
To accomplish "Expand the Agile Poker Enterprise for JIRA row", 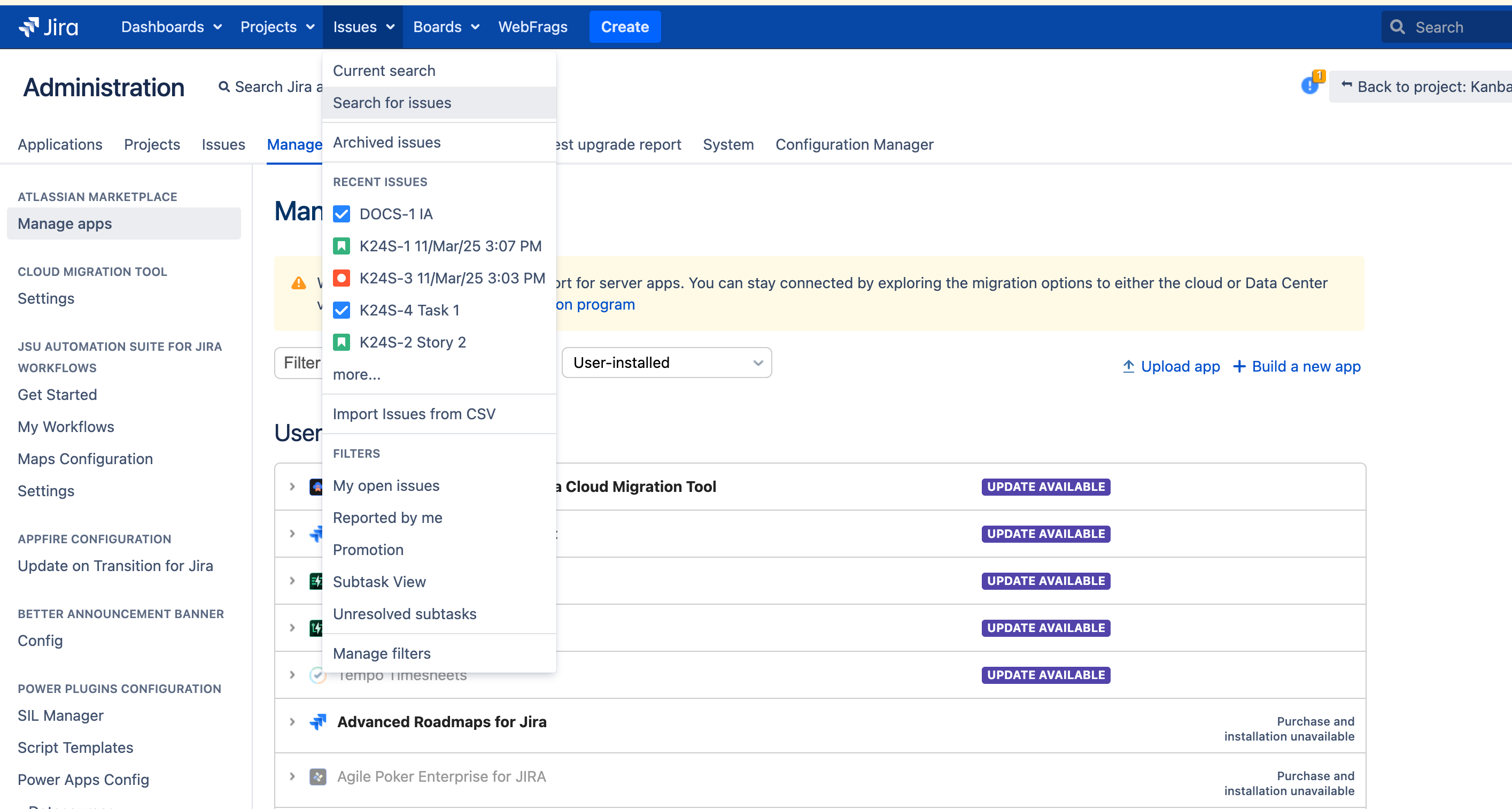I will [292, 777].
